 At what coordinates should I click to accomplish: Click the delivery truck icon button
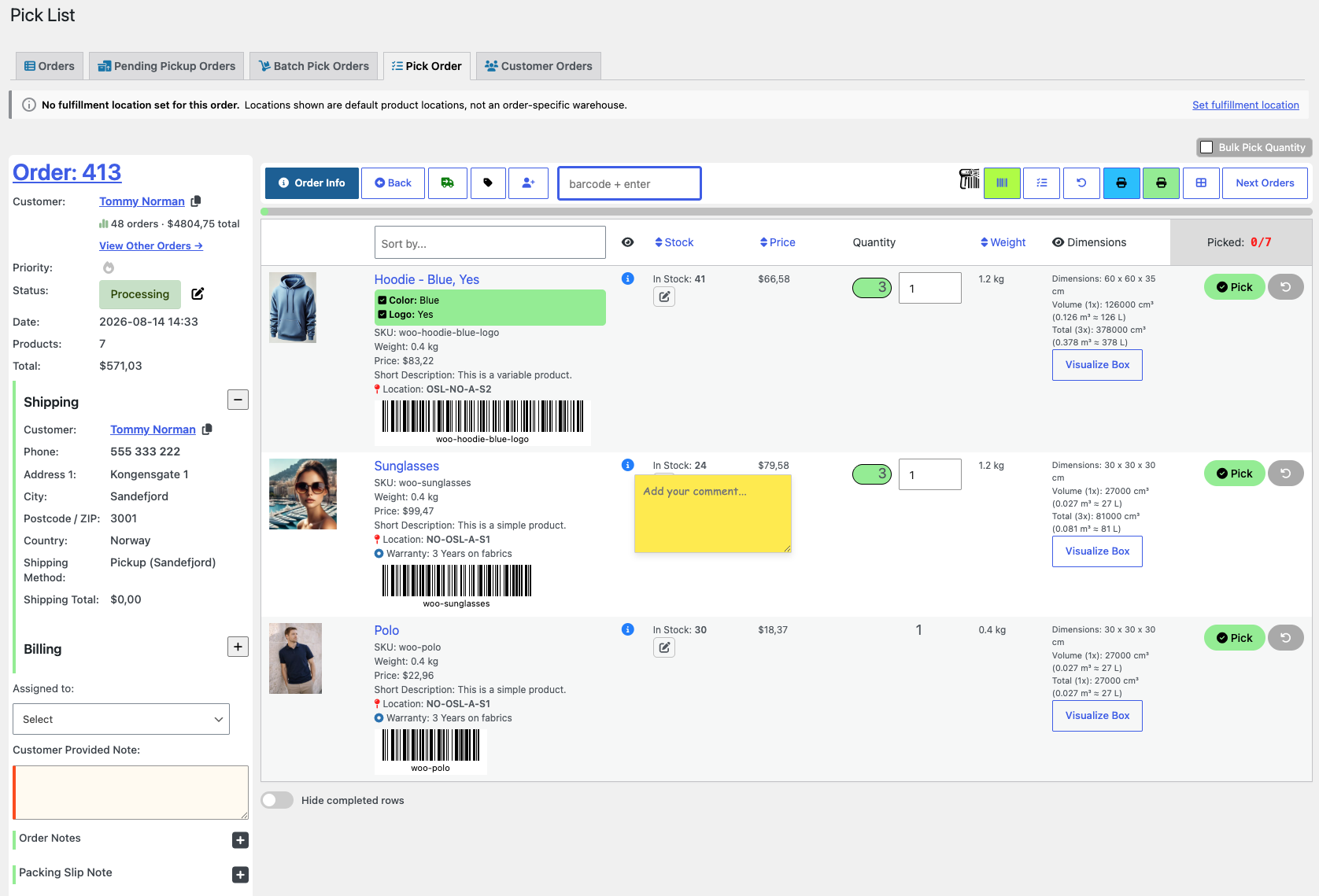448,183
